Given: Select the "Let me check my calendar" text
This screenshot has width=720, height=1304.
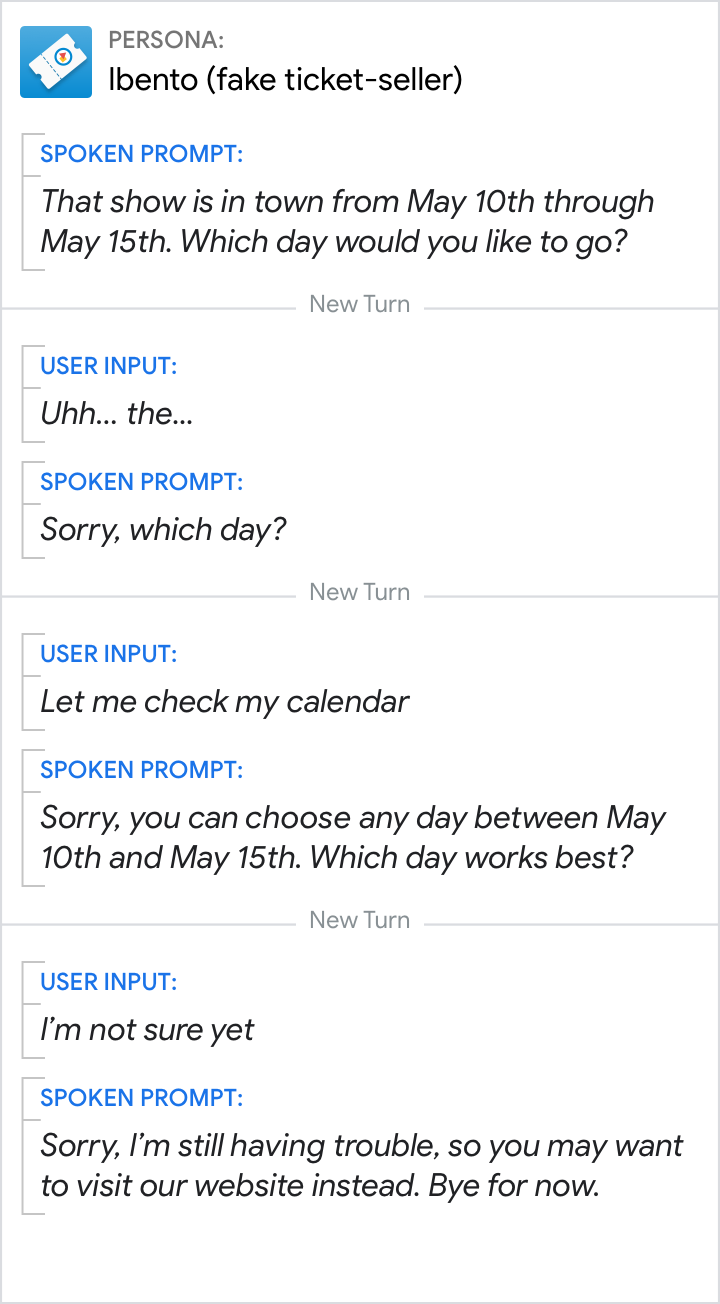Looking at the screenshot, I should (x=224, y=701).
